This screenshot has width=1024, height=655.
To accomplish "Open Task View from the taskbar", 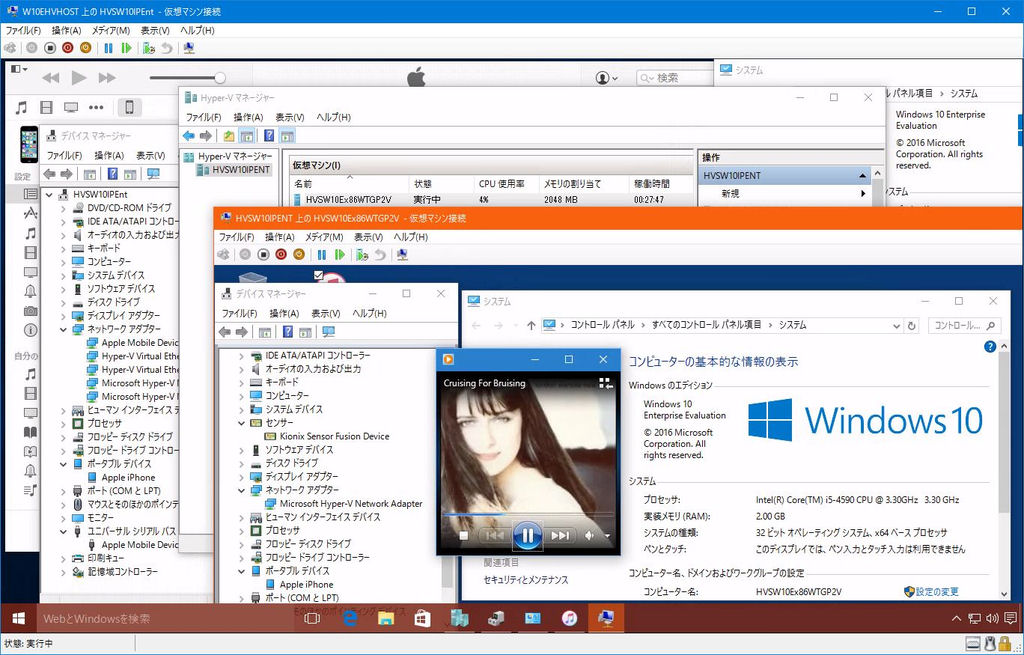I will click(312, 618).
